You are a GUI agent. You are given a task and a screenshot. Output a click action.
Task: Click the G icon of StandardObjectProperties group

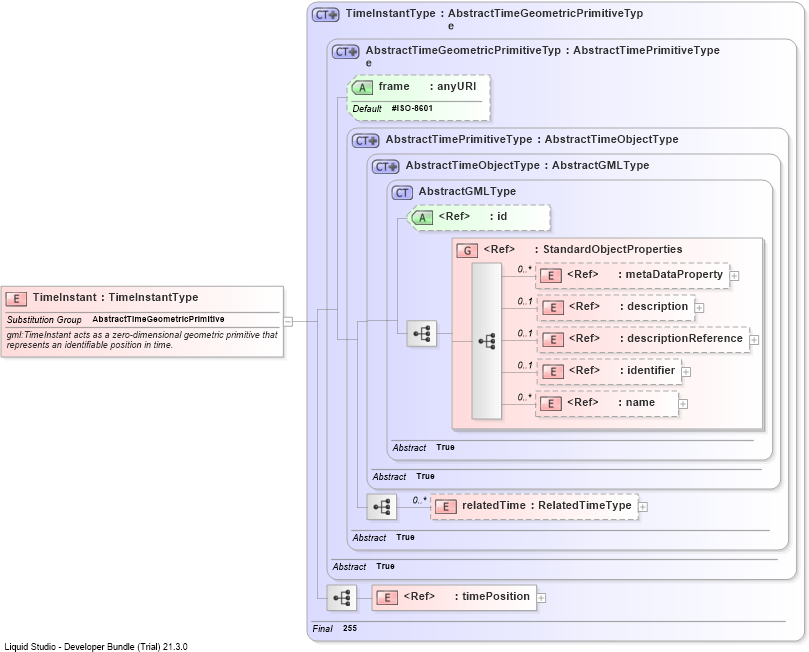click(x=467, y=251)
